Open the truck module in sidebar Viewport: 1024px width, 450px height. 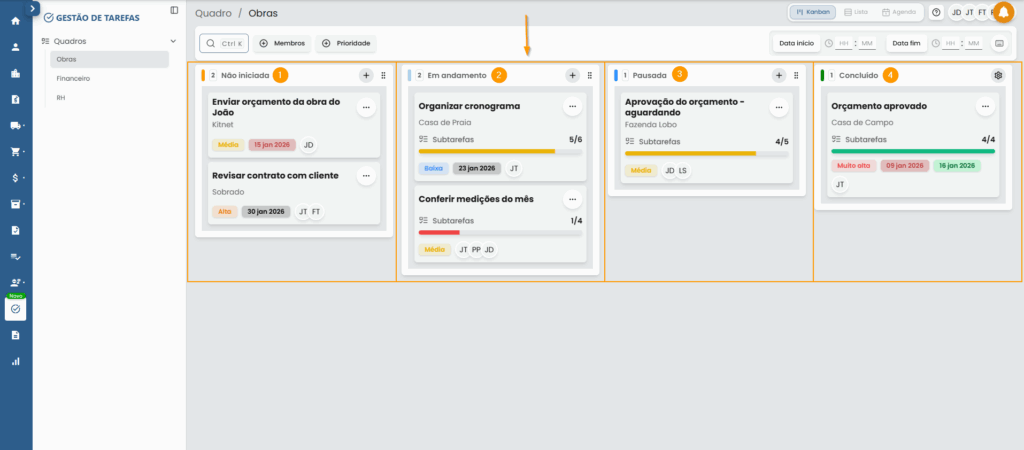[15, 126]
